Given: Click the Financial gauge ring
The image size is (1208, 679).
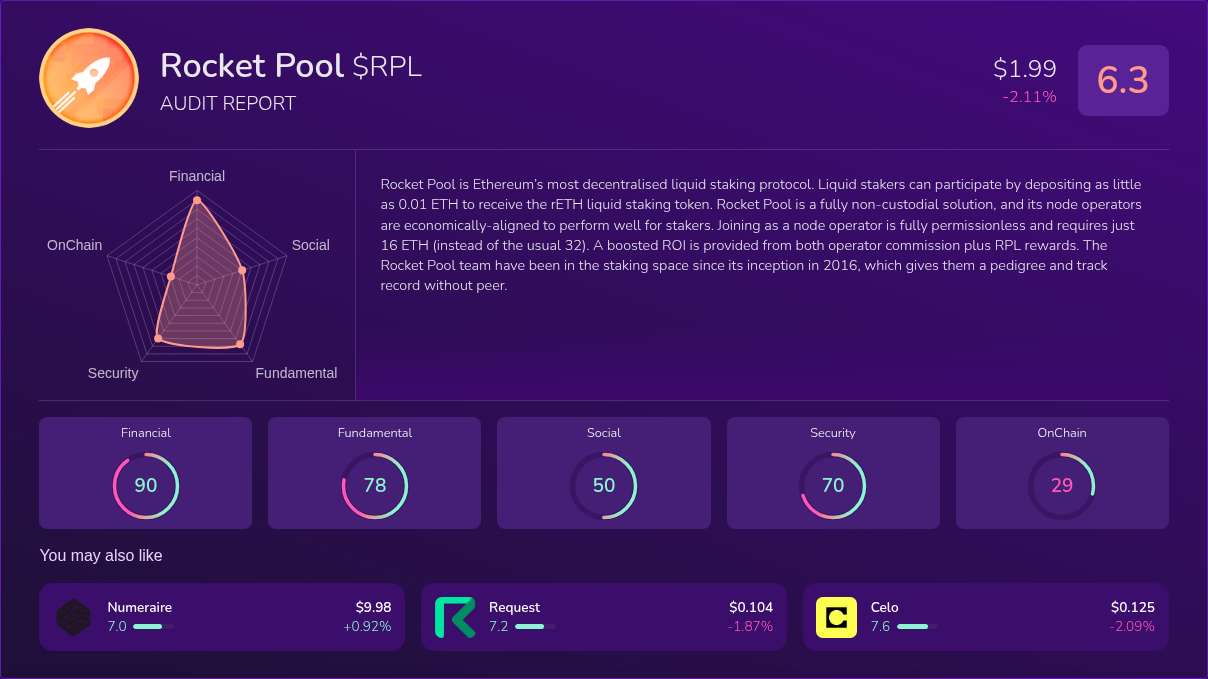Looking at the screenshot, I should (x=146, y=485).
